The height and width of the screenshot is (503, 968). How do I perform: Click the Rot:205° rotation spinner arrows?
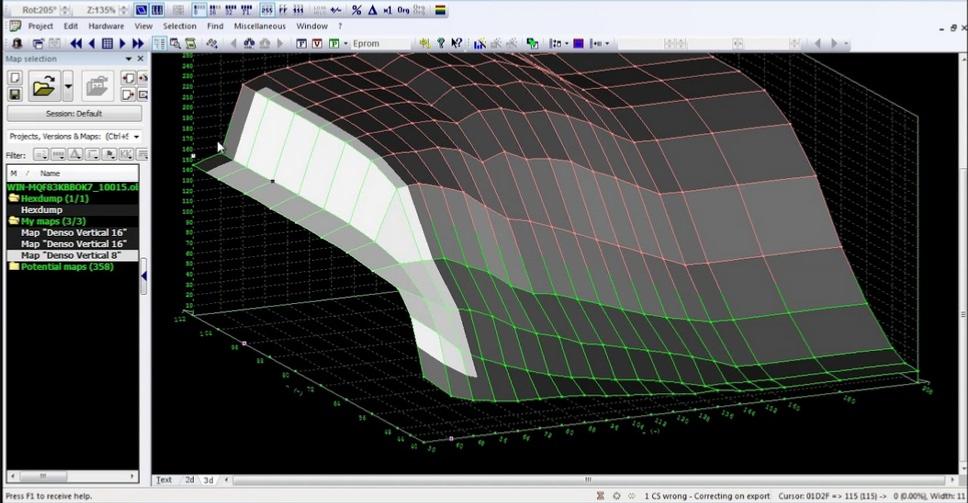coord(66,10)
